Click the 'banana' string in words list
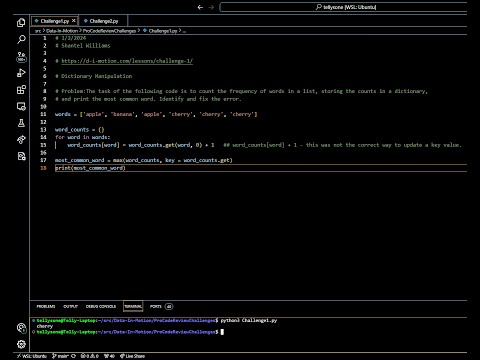Screen dimensions: 480x360 (x=122, y=114)
